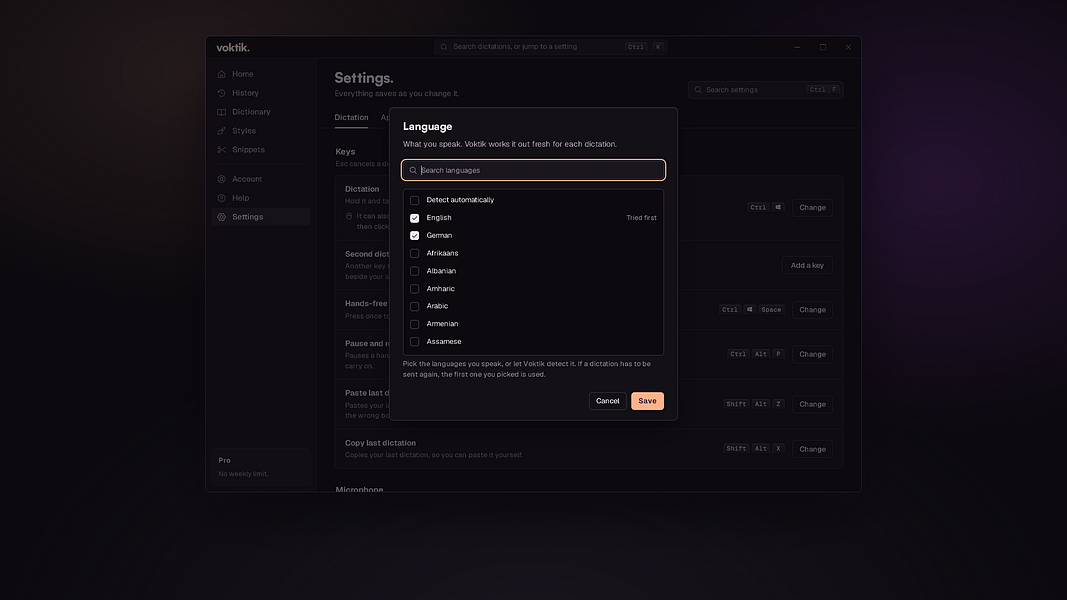1067x600 pixels.
Task: Click the magnifier icon in Search languages
Action: (x=413, y=170)
